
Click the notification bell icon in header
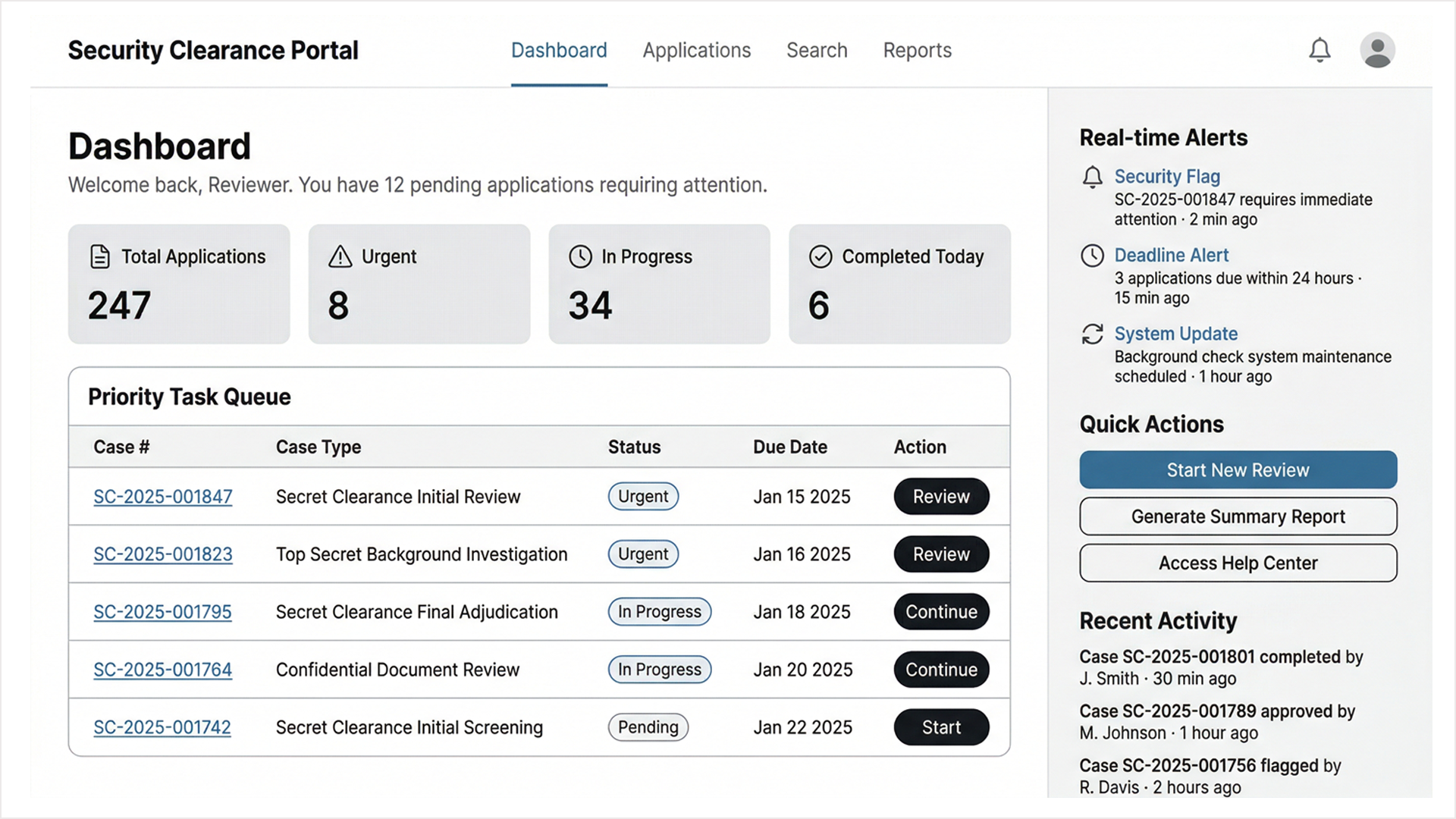(x=1319, y=50)
